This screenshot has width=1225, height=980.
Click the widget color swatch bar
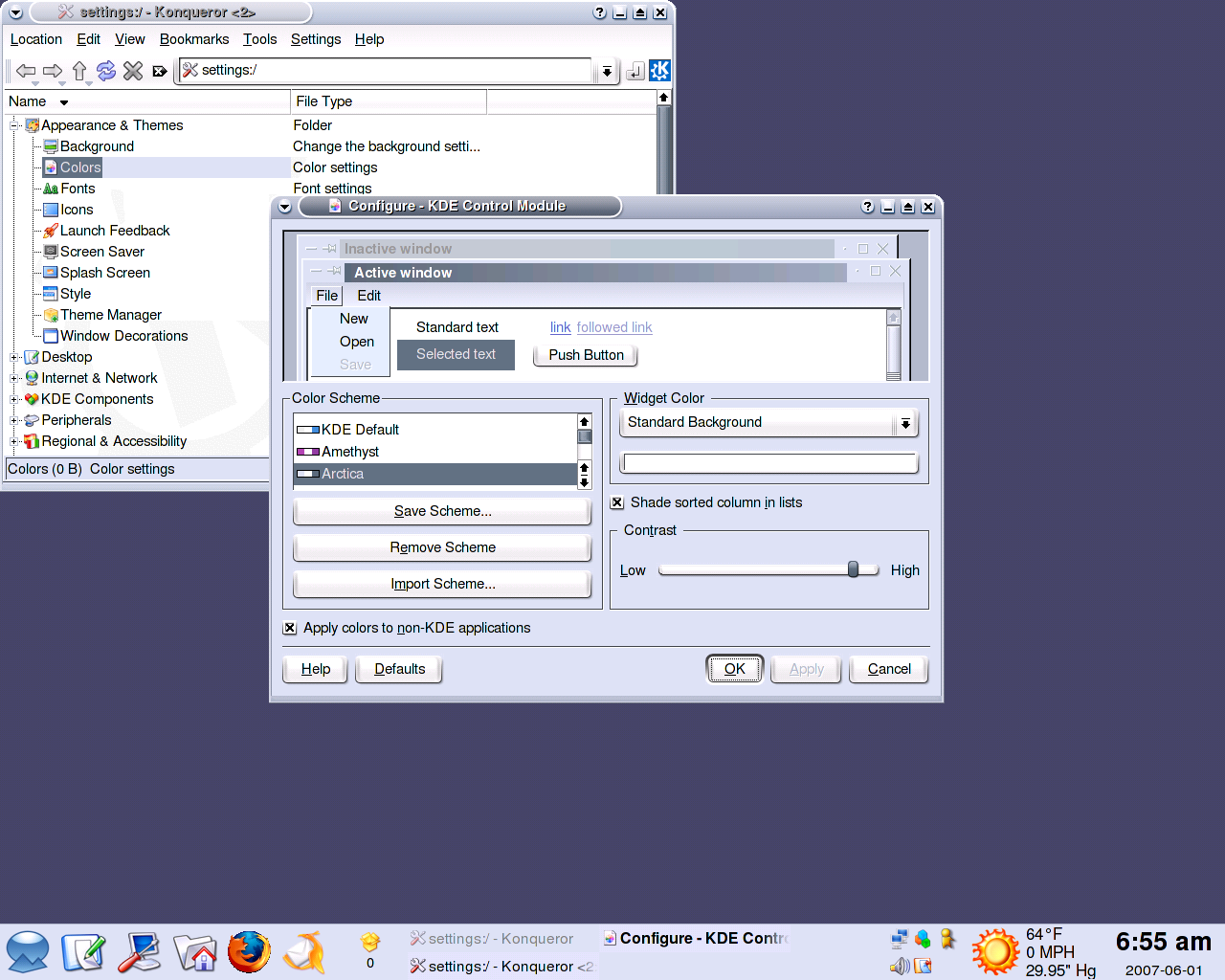tap(769, 463)
